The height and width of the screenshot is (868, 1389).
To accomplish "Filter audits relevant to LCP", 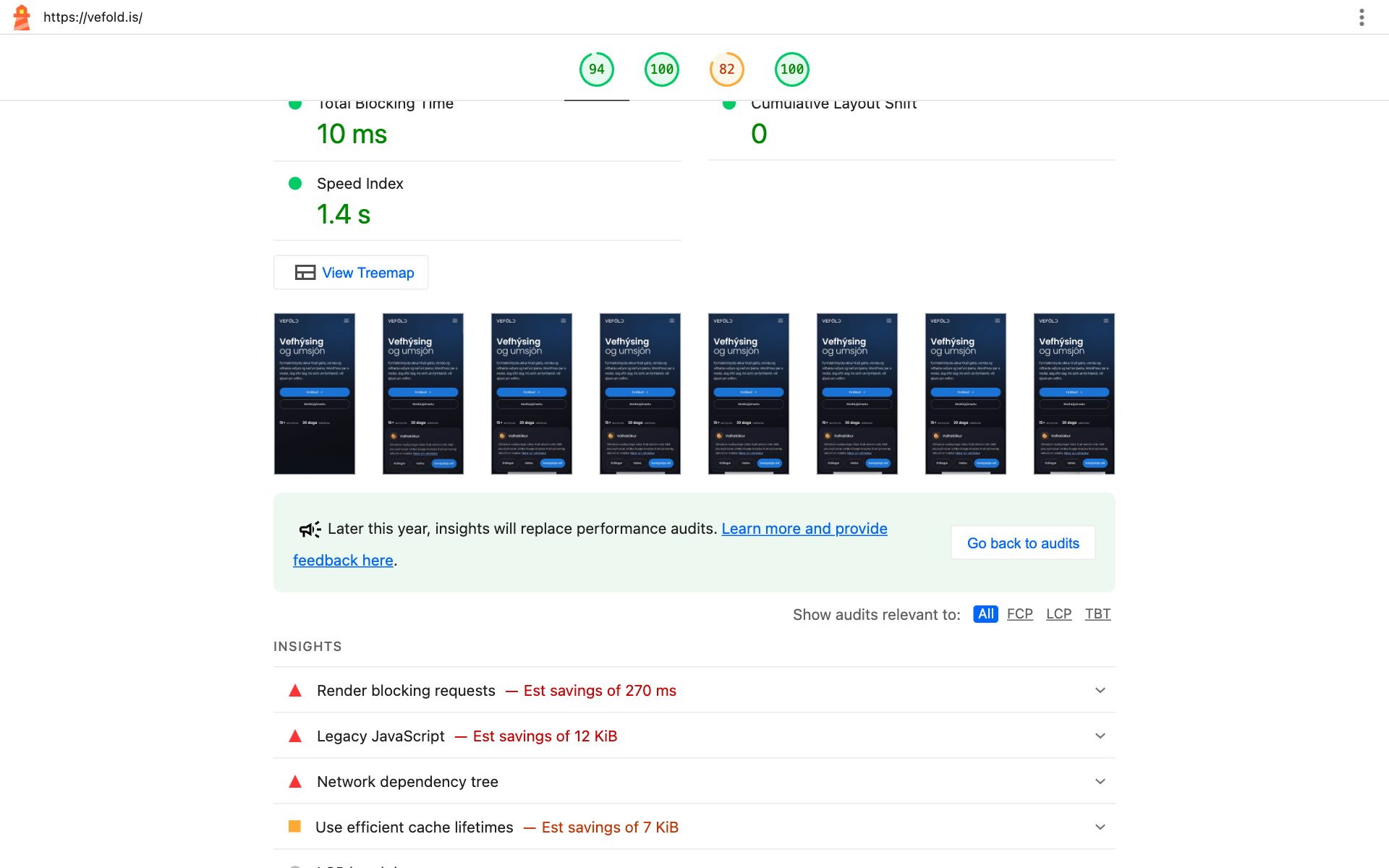I will [x=1059, y=614].
